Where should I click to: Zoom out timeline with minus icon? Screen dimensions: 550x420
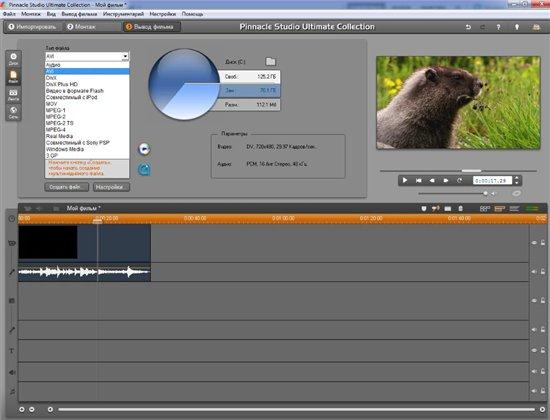pos(32,409)
